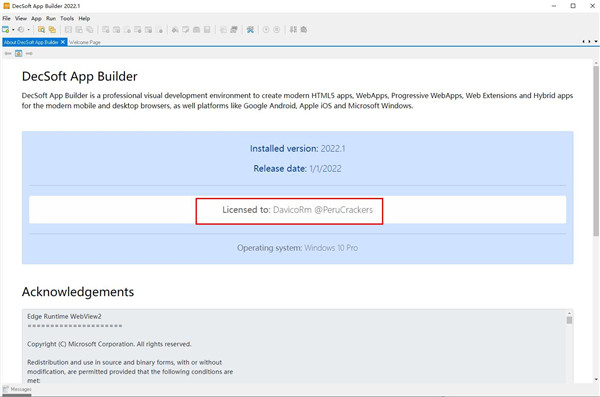Open the Help menu
The image size is (600, 397).
(84, 18)
